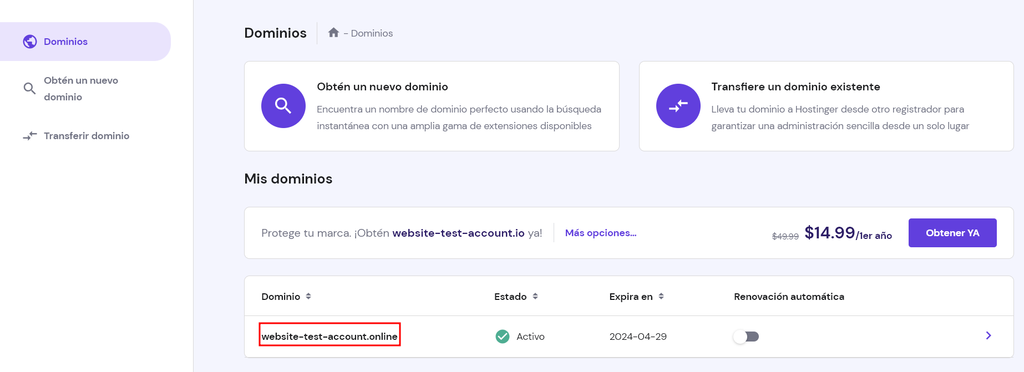Select the Transfiere un dominio existente card title
Viewport: 1024px width, 372px height.
click(x=795, y=87)
